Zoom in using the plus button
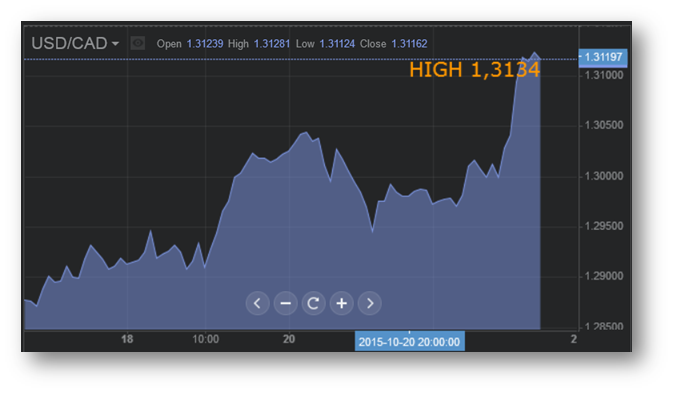Viewport: 674px width, 394px height. (342, 303)
